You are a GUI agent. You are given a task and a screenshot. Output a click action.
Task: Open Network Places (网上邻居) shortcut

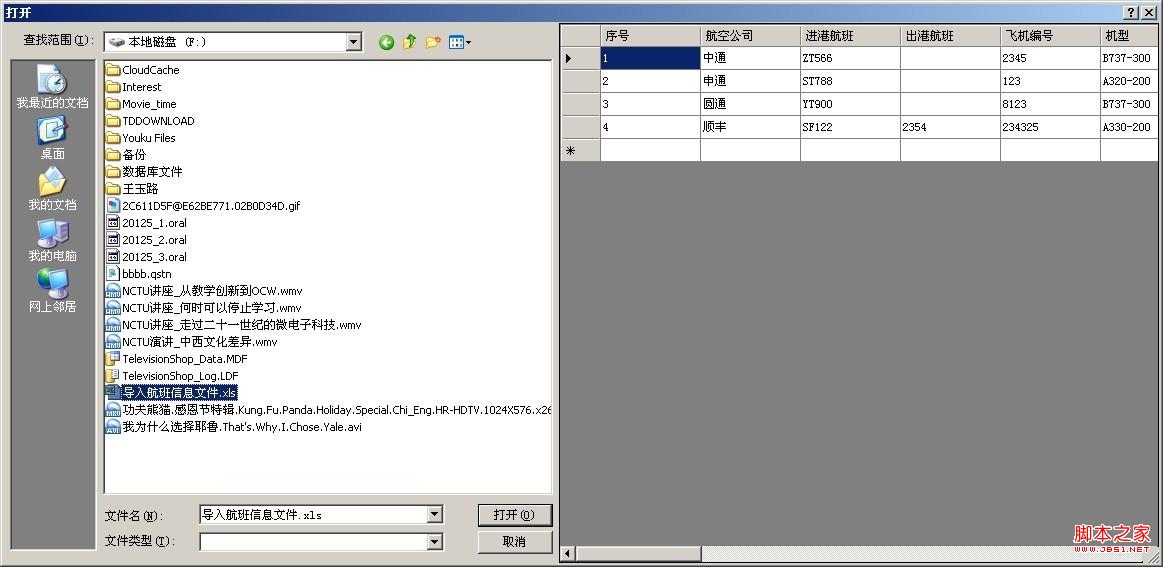(x=52, y=292)
